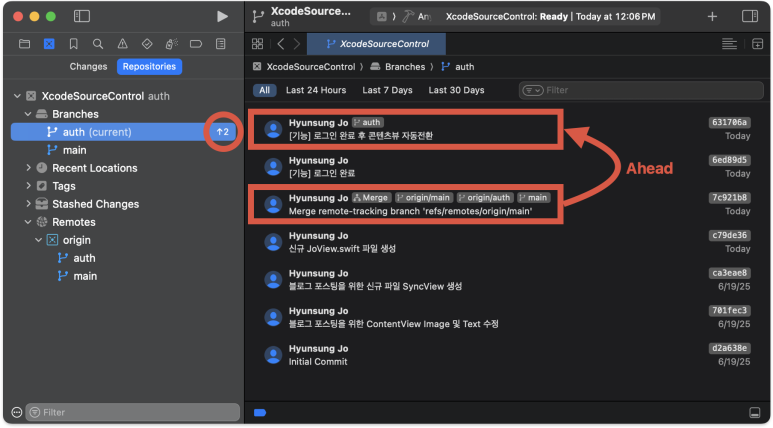773x428 pixels.
Task: Open the Test navigator diamond icon
Action: (147, 44)
